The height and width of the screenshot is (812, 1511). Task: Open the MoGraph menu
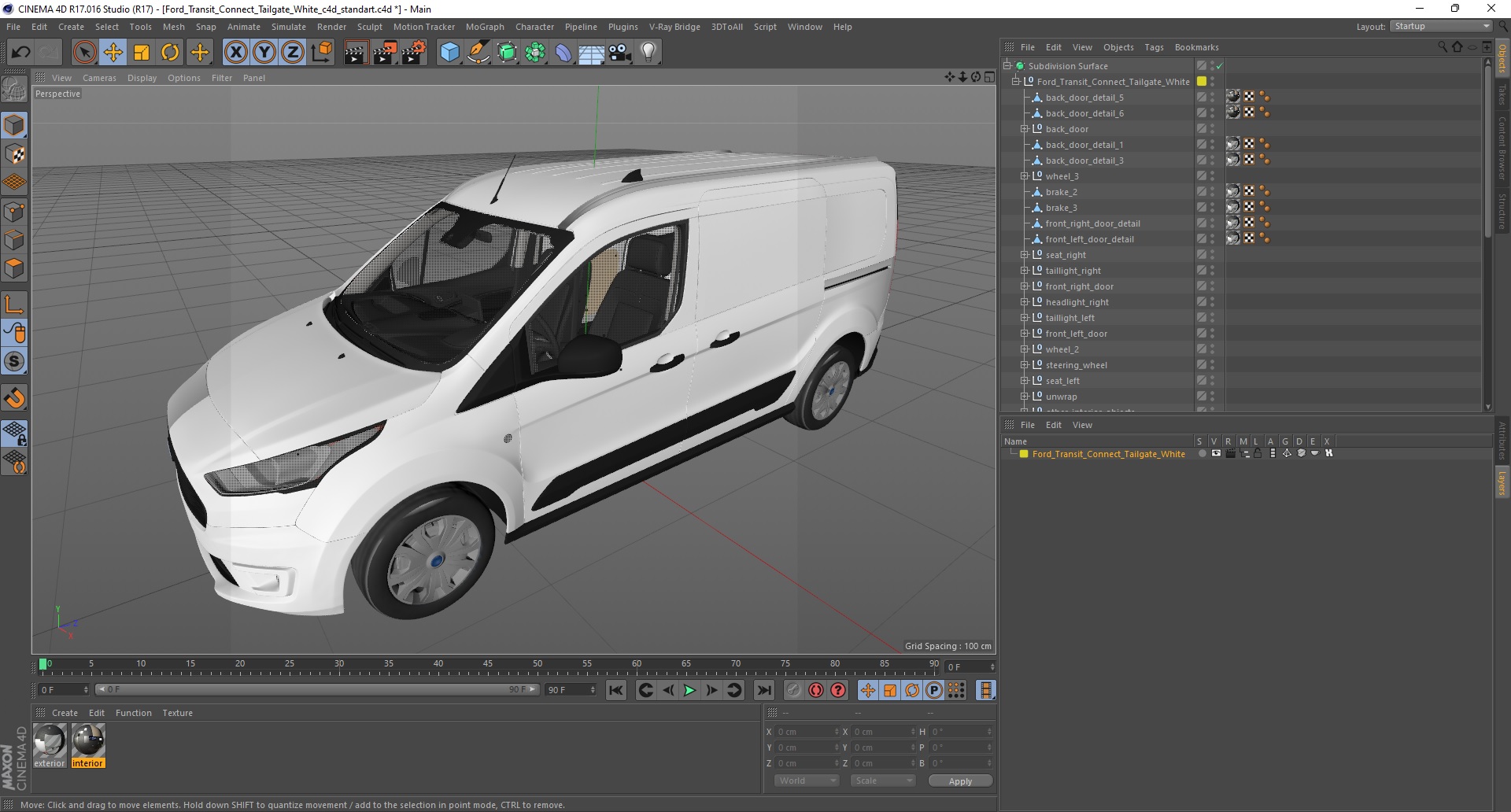point(485,27)
